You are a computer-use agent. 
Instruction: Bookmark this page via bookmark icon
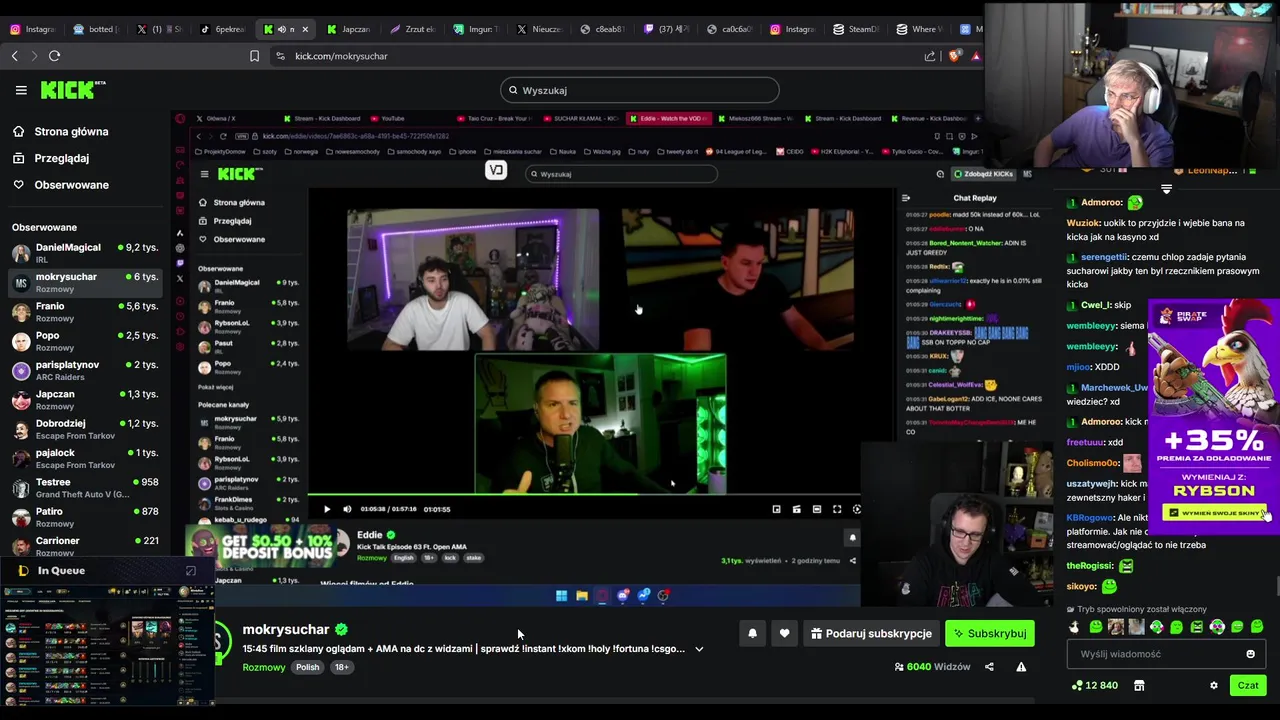tap(254, 56)
